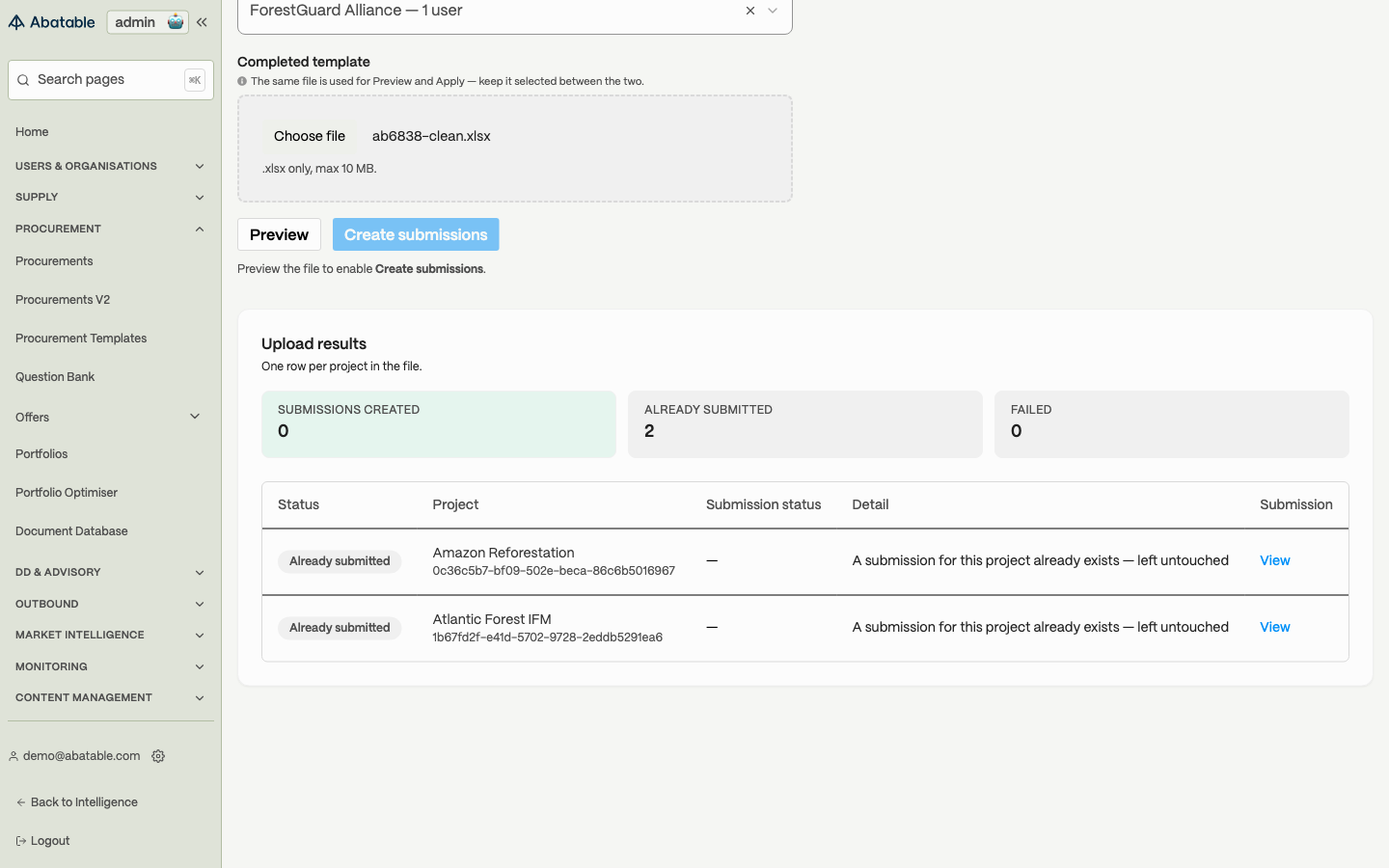Click Choose file button
Viewport: 1389px width, 868px height.
[309, 136]
